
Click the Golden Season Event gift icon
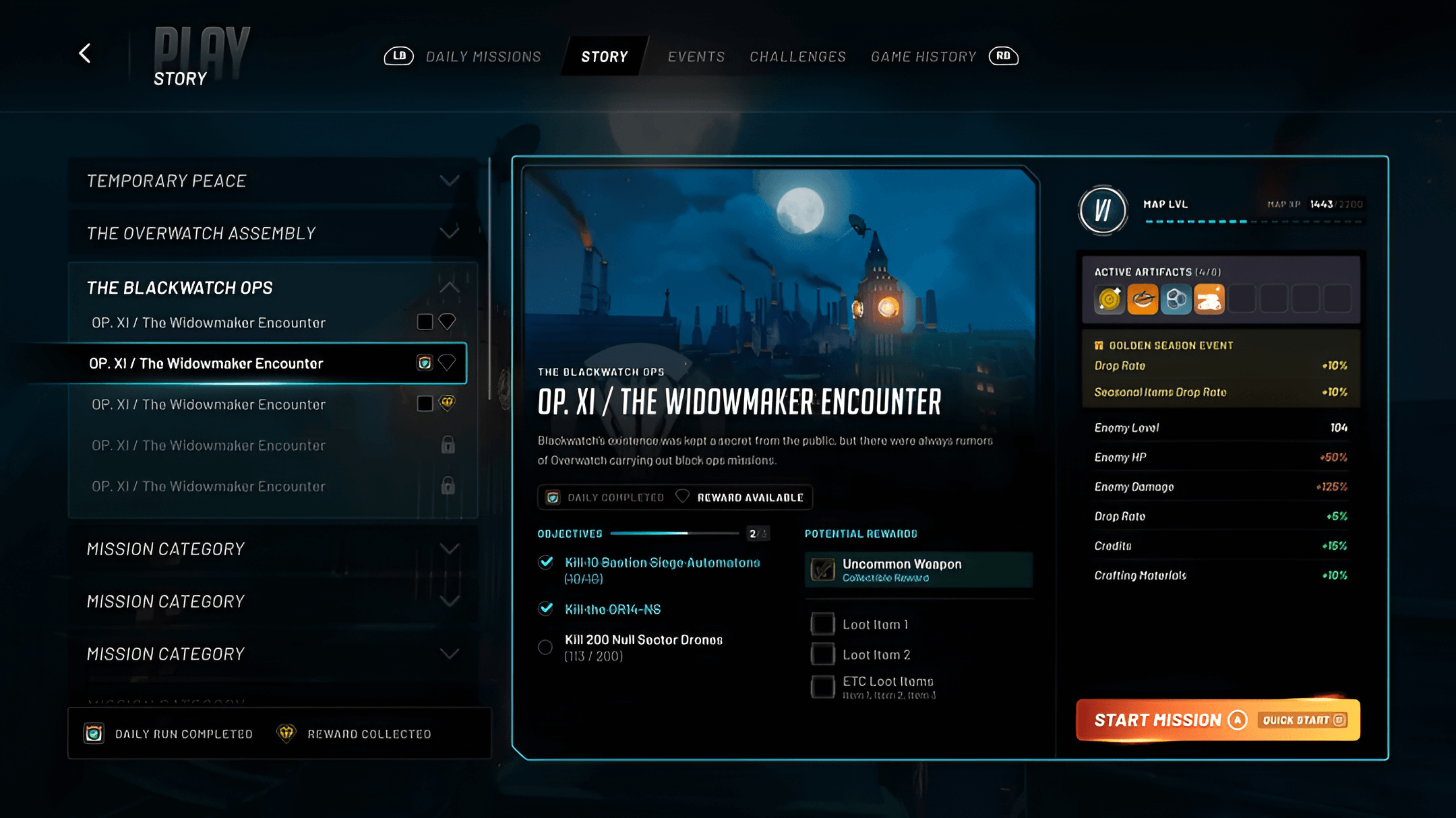[1099, 346]
